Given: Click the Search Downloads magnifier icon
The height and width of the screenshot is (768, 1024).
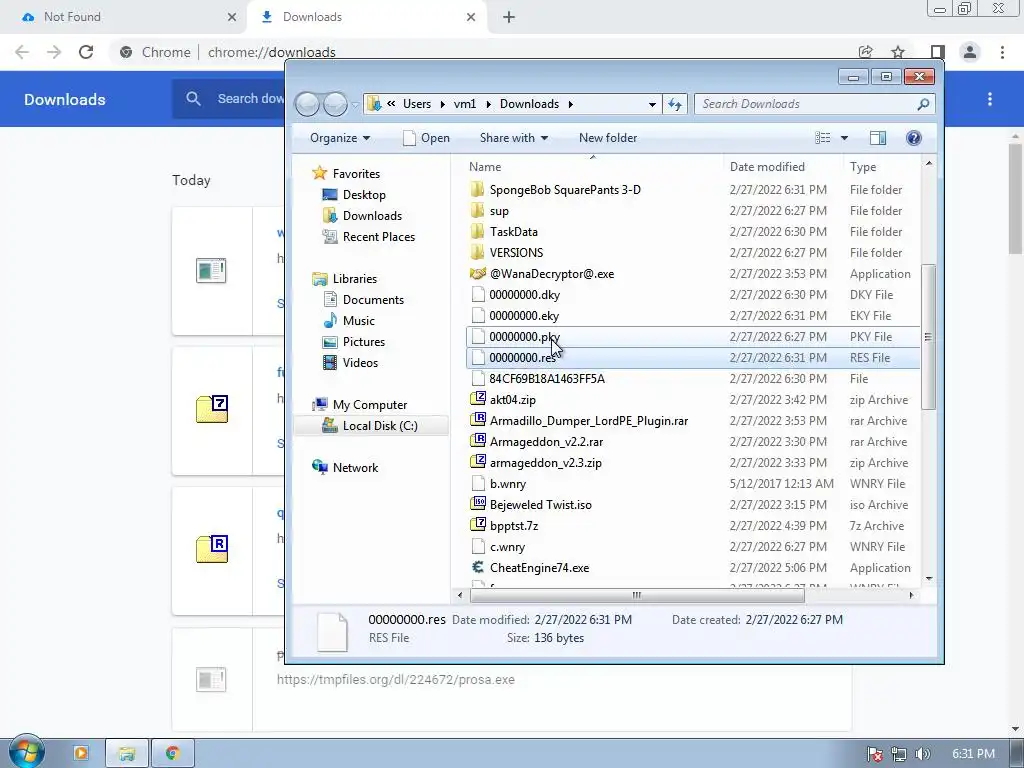Looking at the screenshot, I should click(923, 104).
